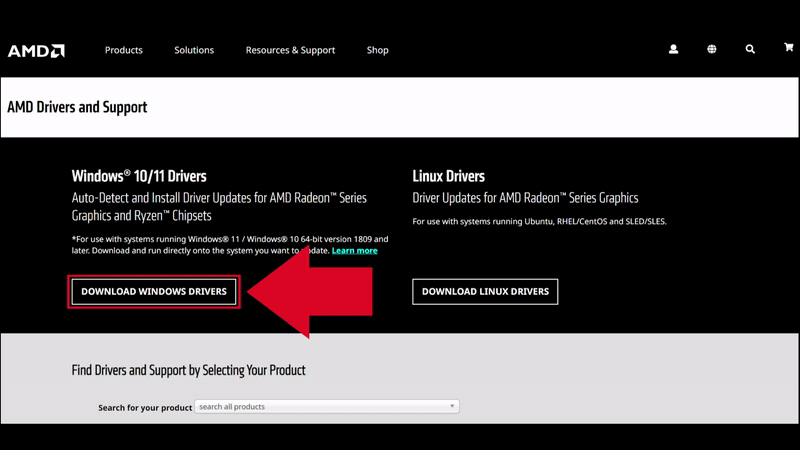Screen dimensions: 800x450
Task: Click the AMD Drivers and Support heading
Action: click(x=77, y=107)
